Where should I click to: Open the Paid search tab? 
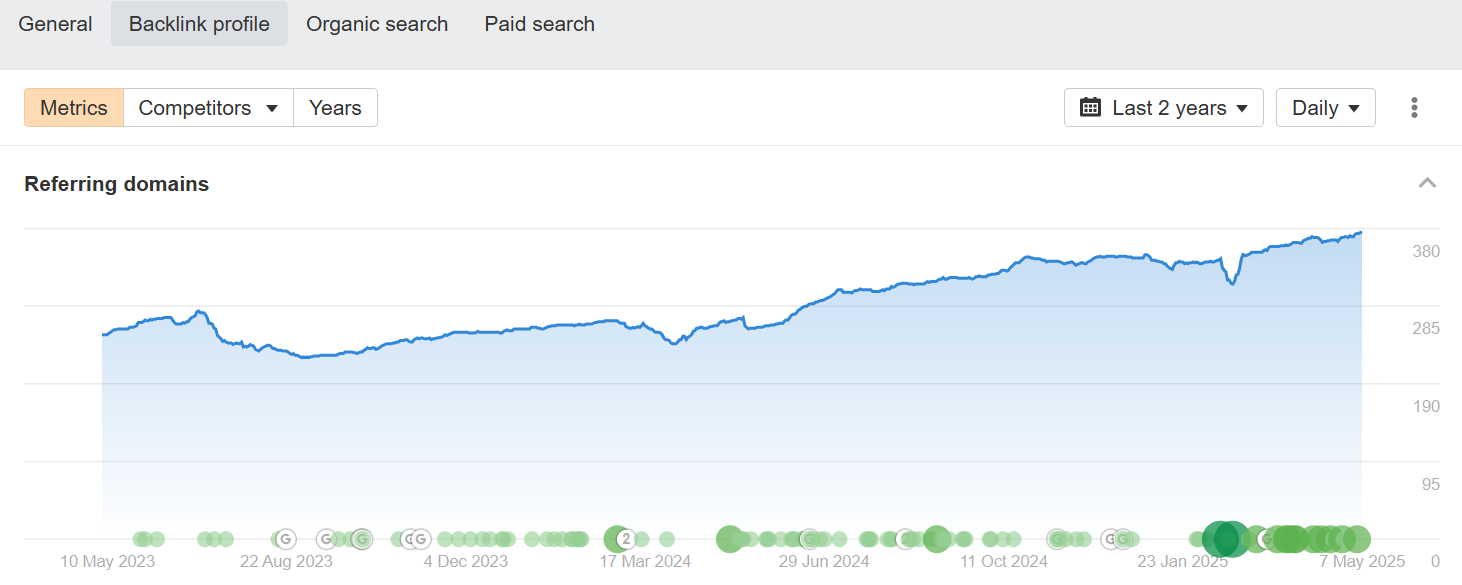point(540,24)
